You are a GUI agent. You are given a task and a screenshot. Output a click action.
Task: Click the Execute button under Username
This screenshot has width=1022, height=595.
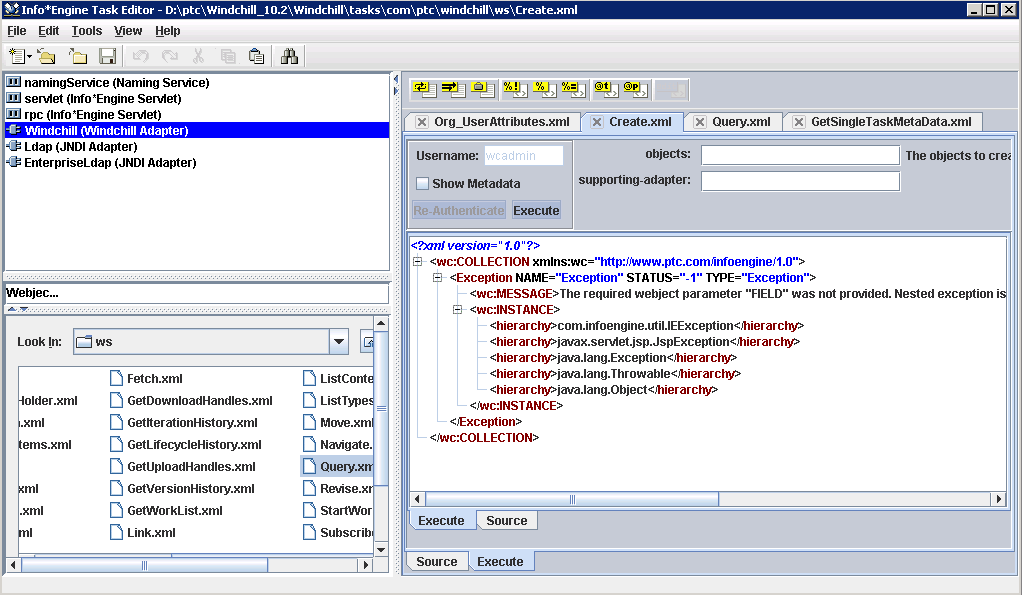(x=536, y=210)
